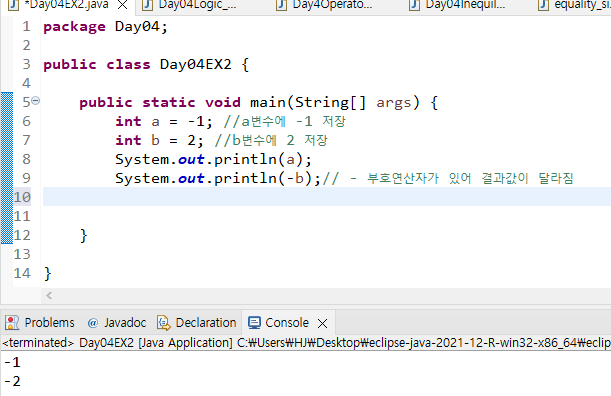Screen dimensions: 611x396
Task: Click 'println(-b)' on line 9
Action: tap(263, 179)
